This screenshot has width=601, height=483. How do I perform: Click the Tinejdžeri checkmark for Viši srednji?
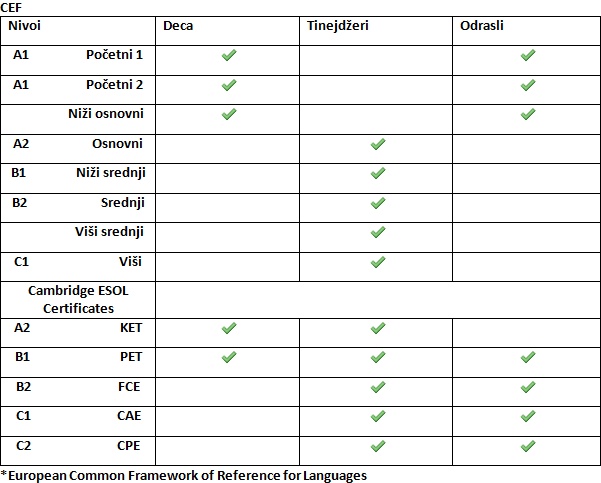click(x=378, y=232)
